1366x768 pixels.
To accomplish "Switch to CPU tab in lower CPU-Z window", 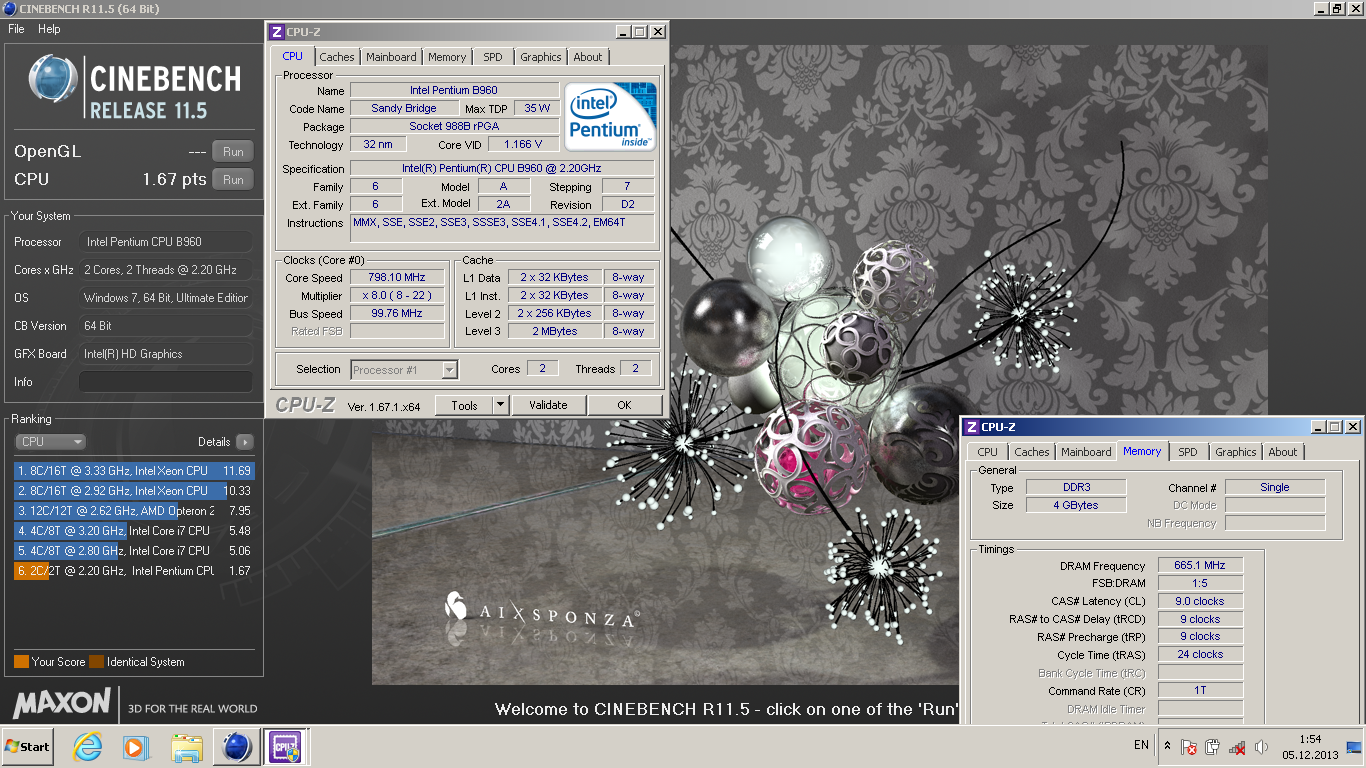I will pos(988,452).
